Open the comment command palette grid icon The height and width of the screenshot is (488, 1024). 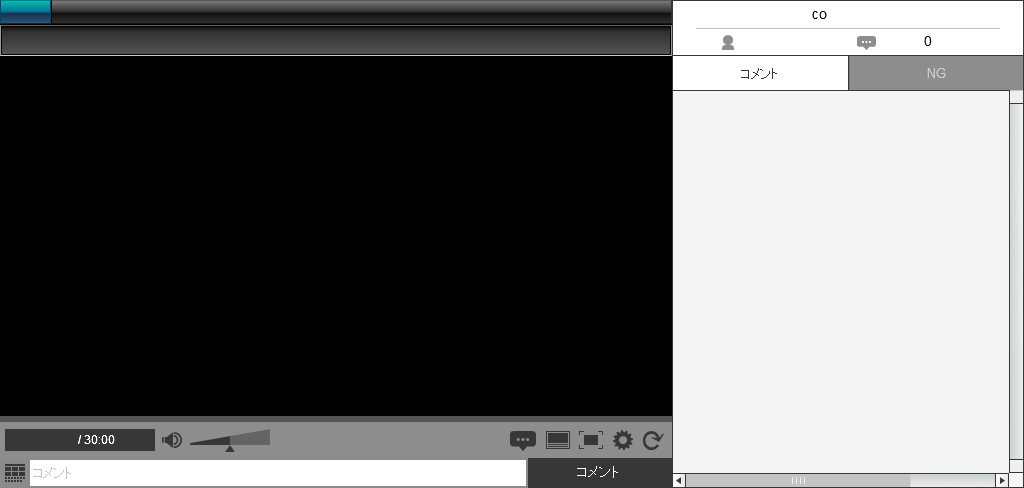[15, 473]
